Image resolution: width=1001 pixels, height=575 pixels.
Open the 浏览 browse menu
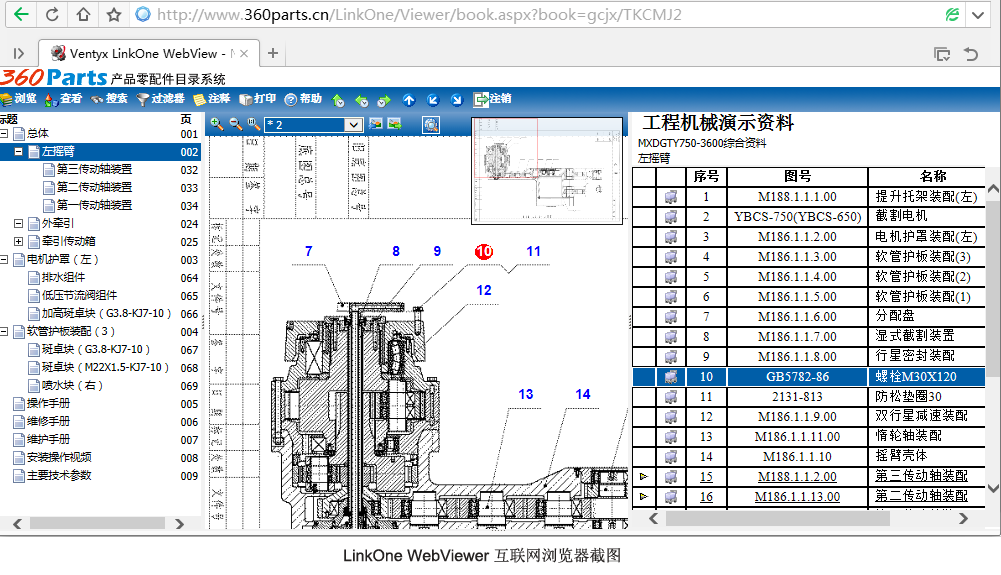pyautogui.click(x=19, y=99)
